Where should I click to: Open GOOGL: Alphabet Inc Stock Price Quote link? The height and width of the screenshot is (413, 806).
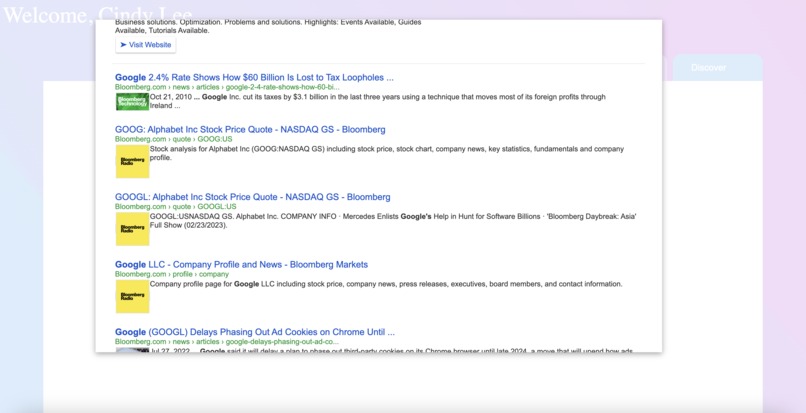coord(252,197)
